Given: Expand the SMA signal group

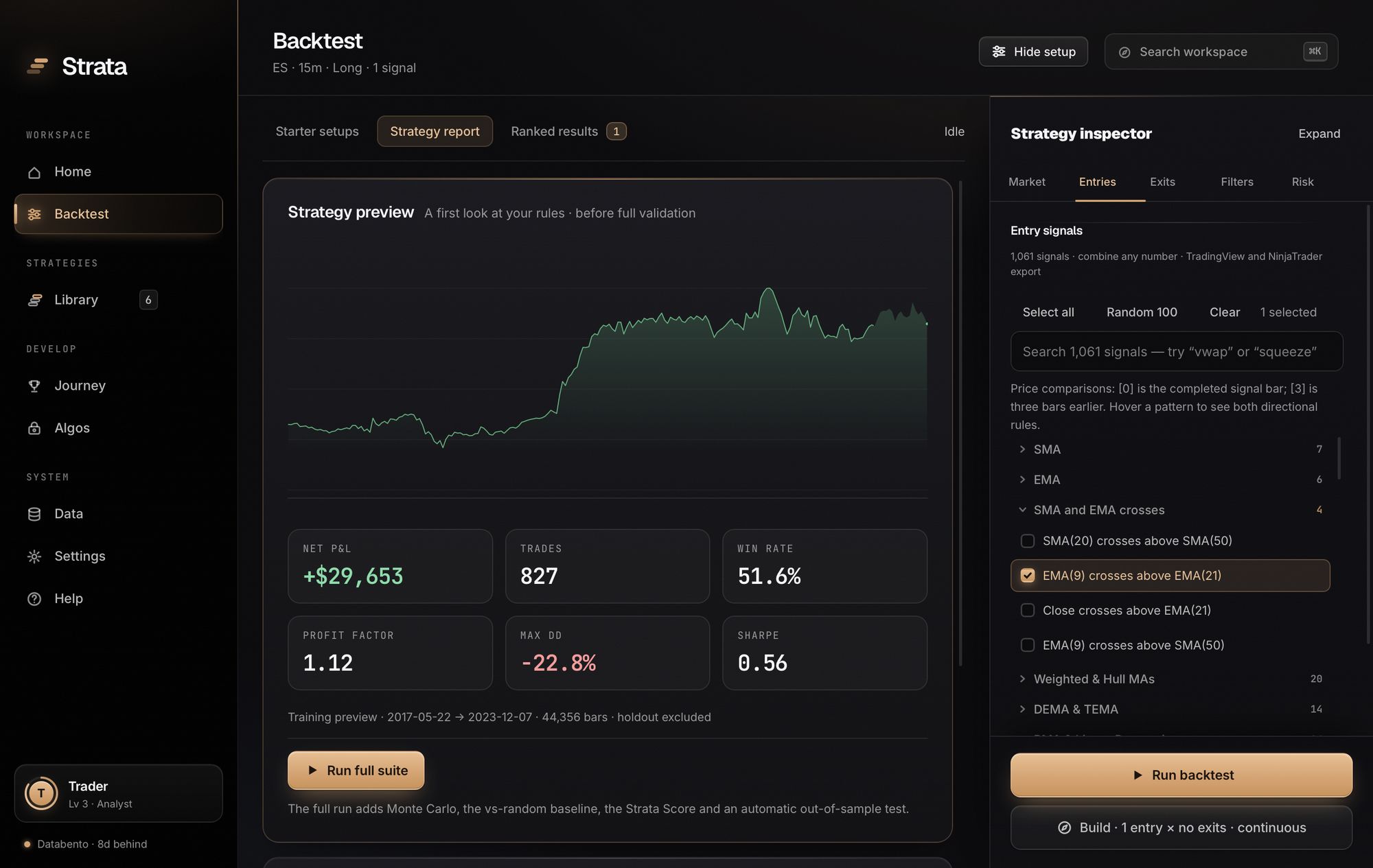Looking at the screenshot, I should pyautogui.click(x=1170, y=449).
